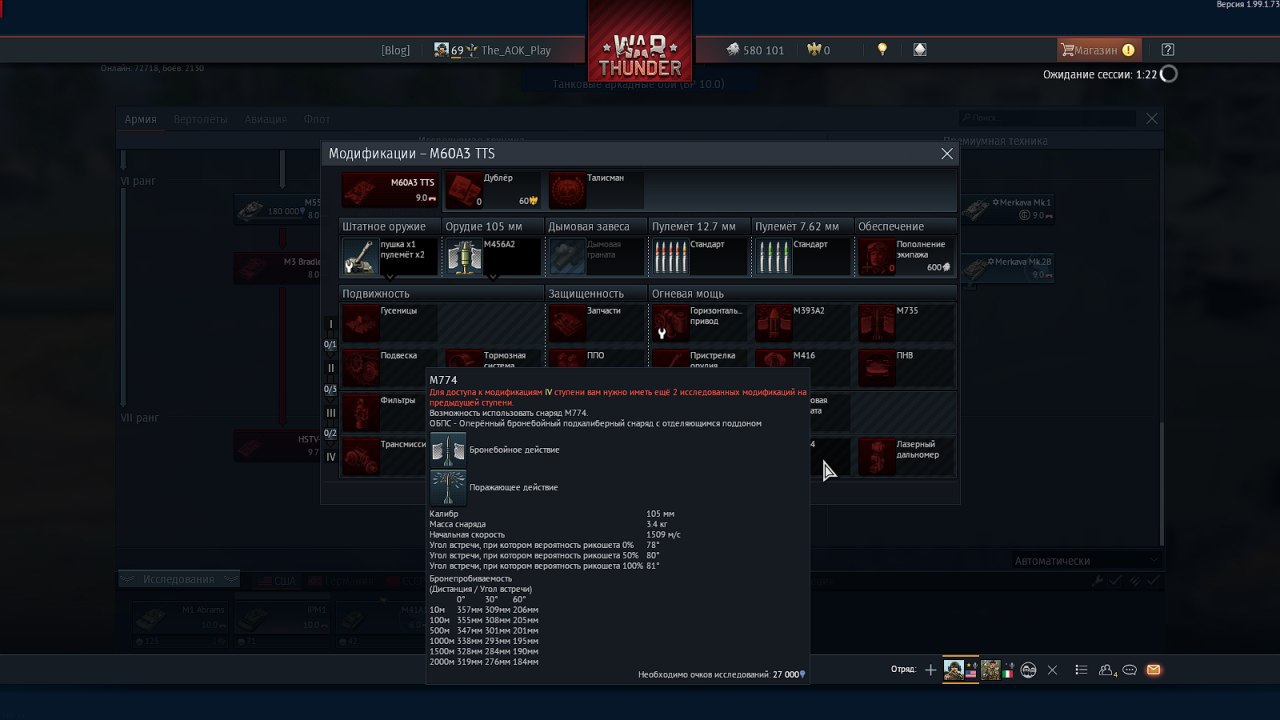The height and width of the screenshot is (720, 1280).
Task: Select the first squad member avatar
Action: point(955,670)
